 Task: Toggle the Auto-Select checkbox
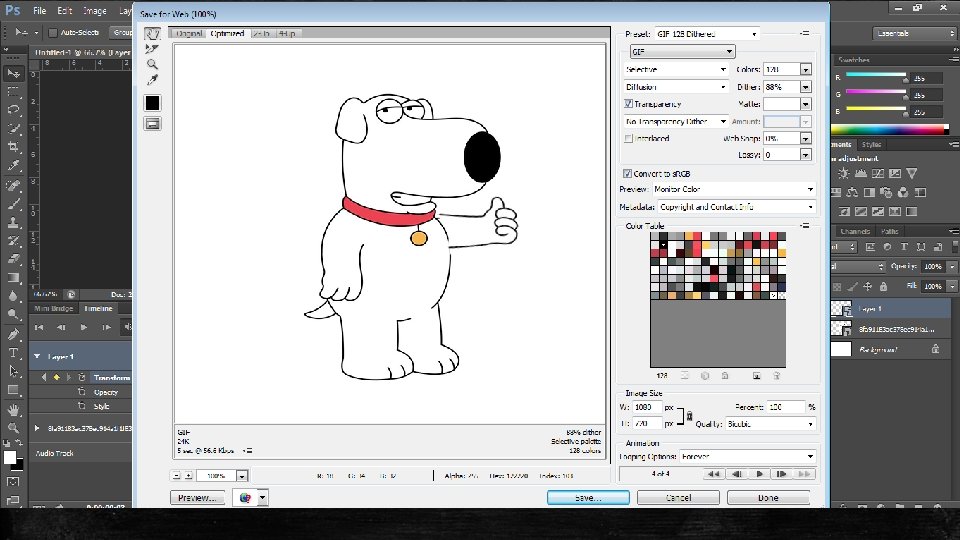[x=53, y=32]
